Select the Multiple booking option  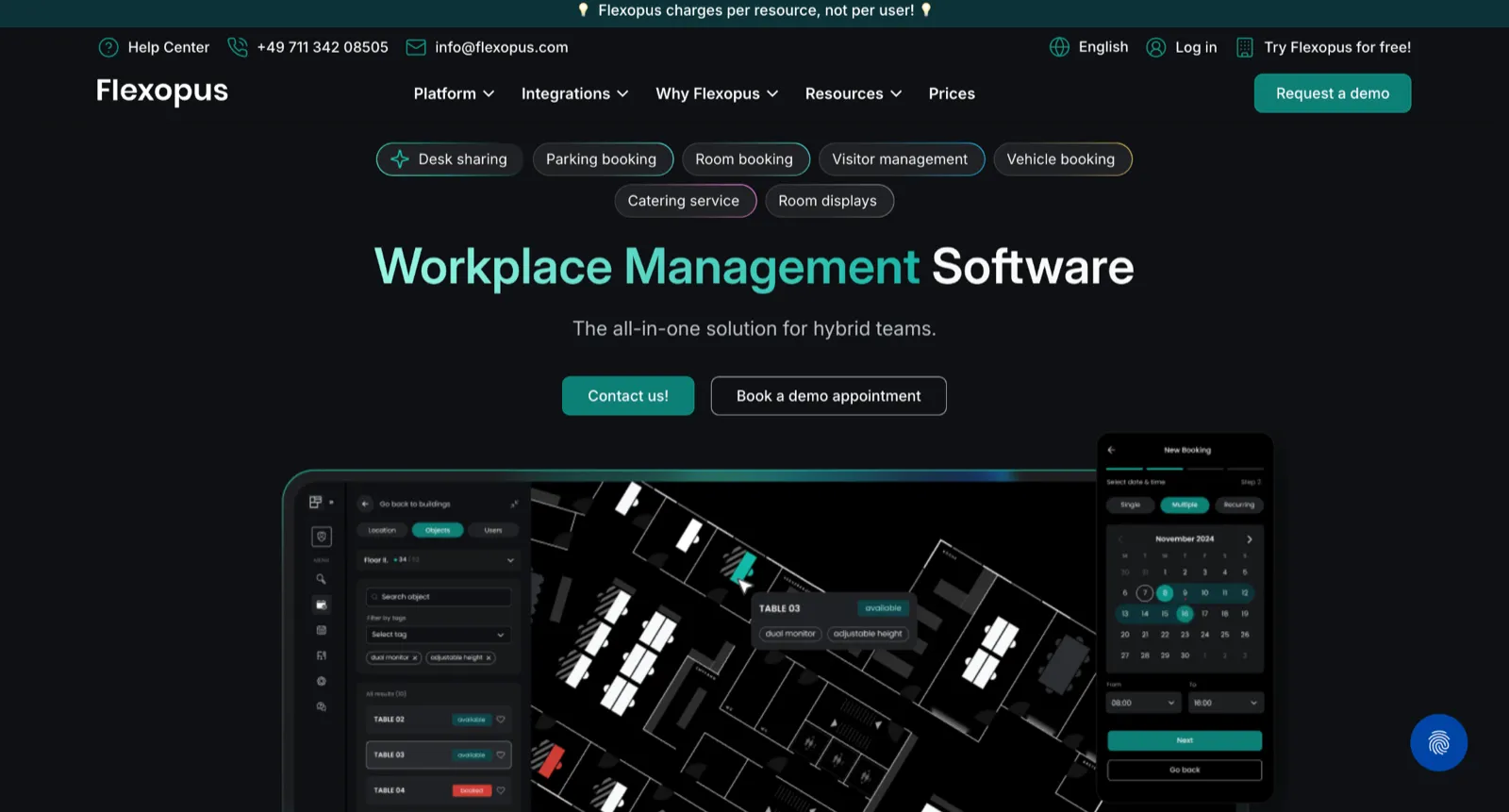[1185, 505]
